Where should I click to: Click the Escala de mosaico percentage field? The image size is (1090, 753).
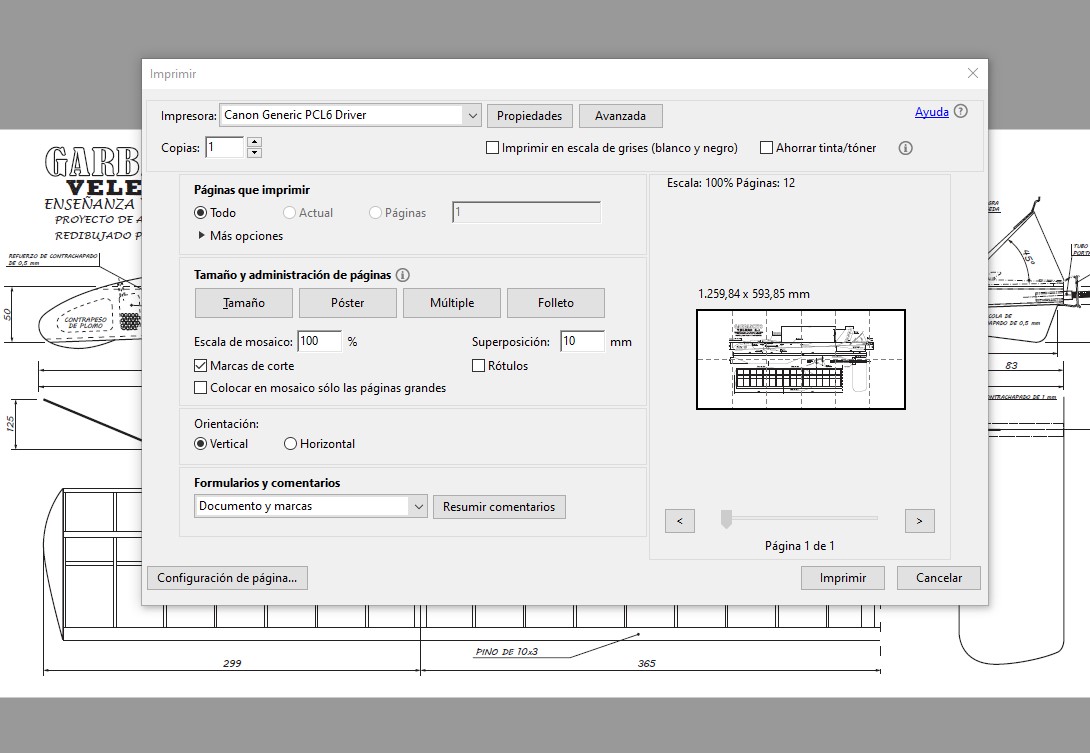pyautogui.click(x=318, y=342)
